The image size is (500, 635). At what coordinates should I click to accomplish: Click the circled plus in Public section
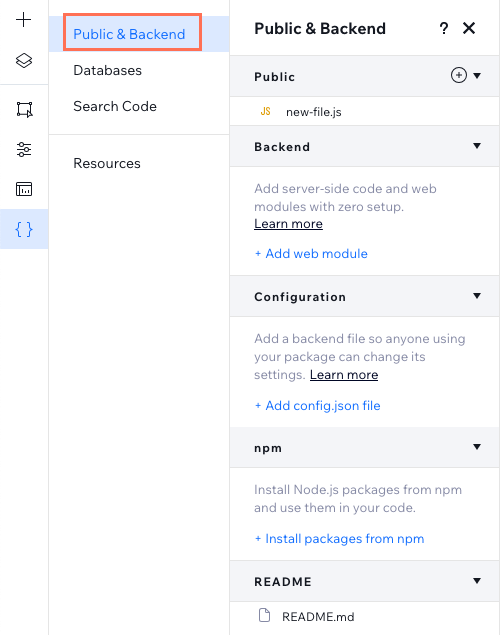pos(459,75)
